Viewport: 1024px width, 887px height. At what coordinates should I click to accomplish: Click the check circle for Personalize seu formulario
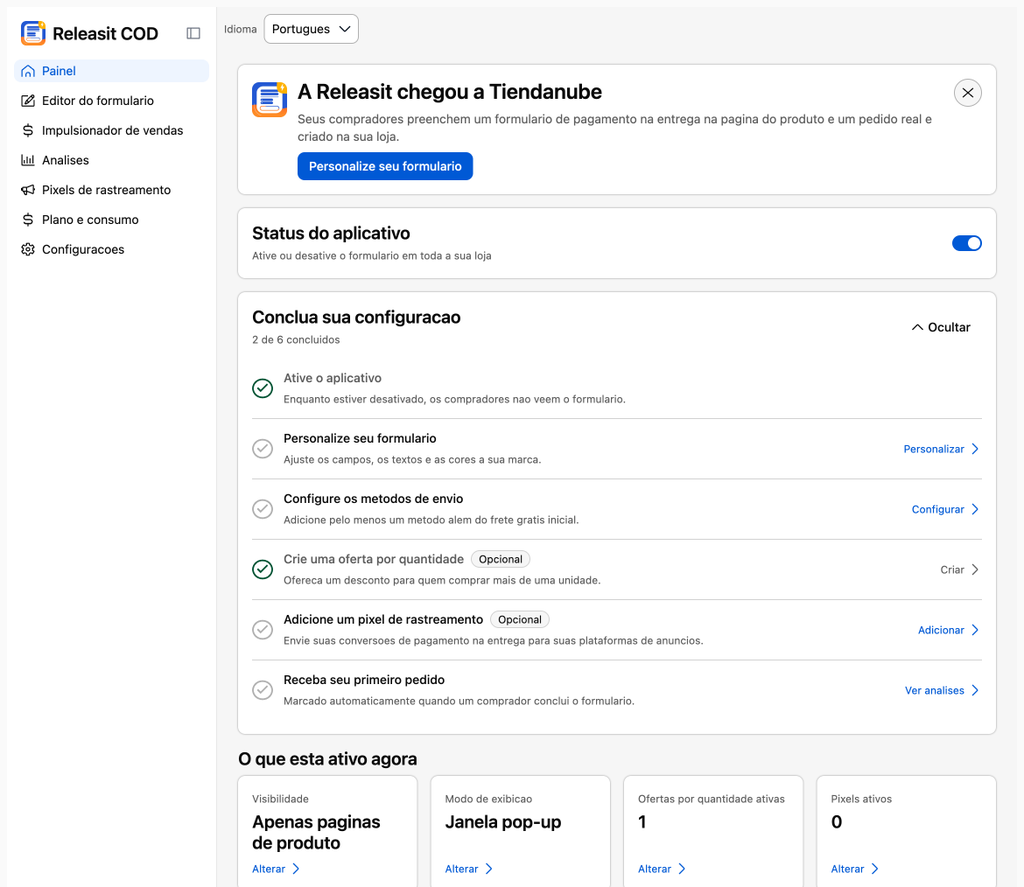tap(263, 449)
